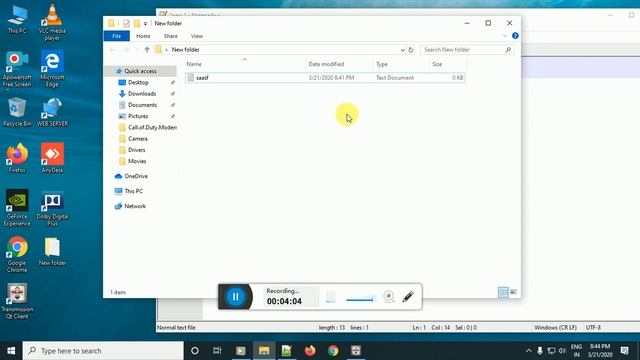Switch to Notepad++ on taskbar
640x360 pixels.
(287, 351)
